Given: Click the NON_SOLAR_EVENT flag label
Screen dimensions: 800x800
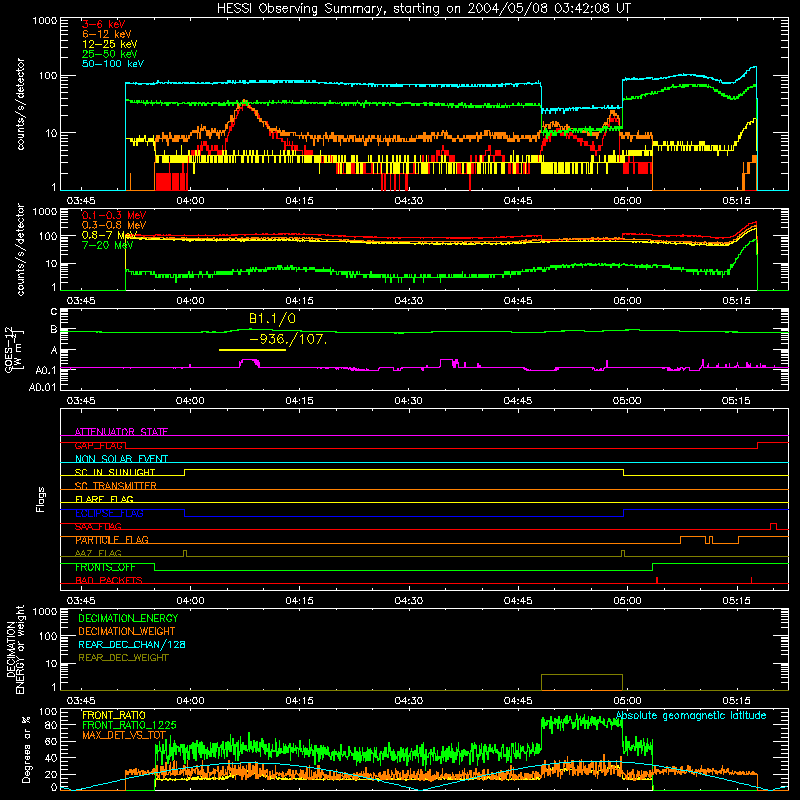Looking at the screenshot, I should 121,459.
